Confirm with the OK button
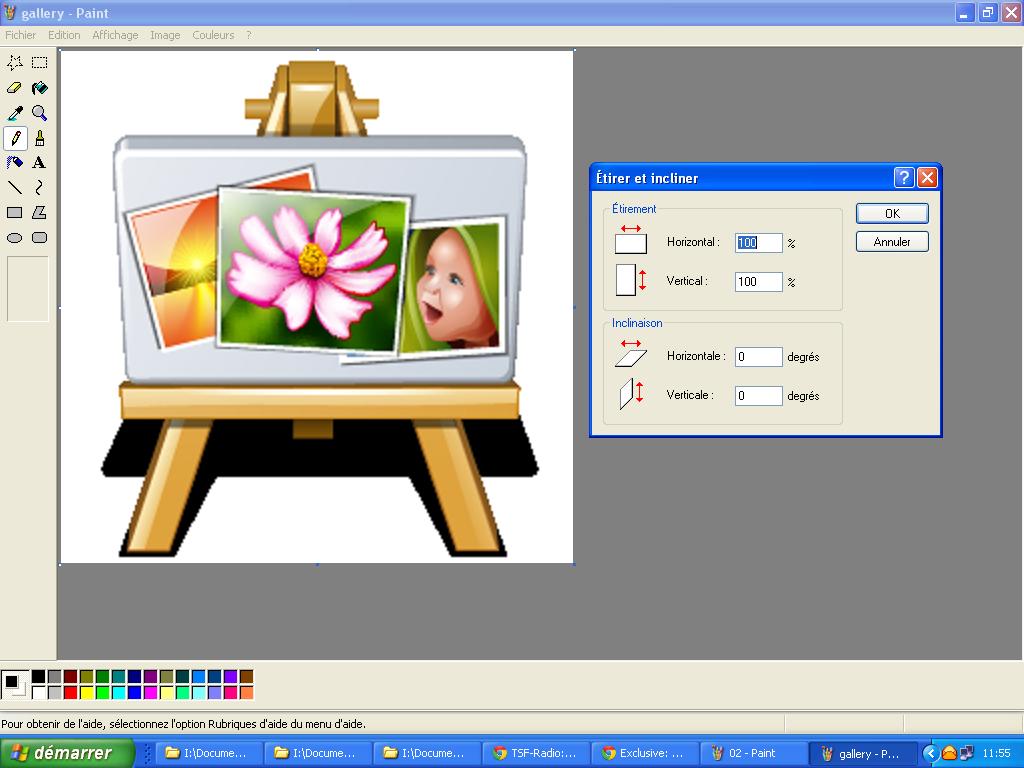Screen dimensions: 1024x768 click(892, 214)
